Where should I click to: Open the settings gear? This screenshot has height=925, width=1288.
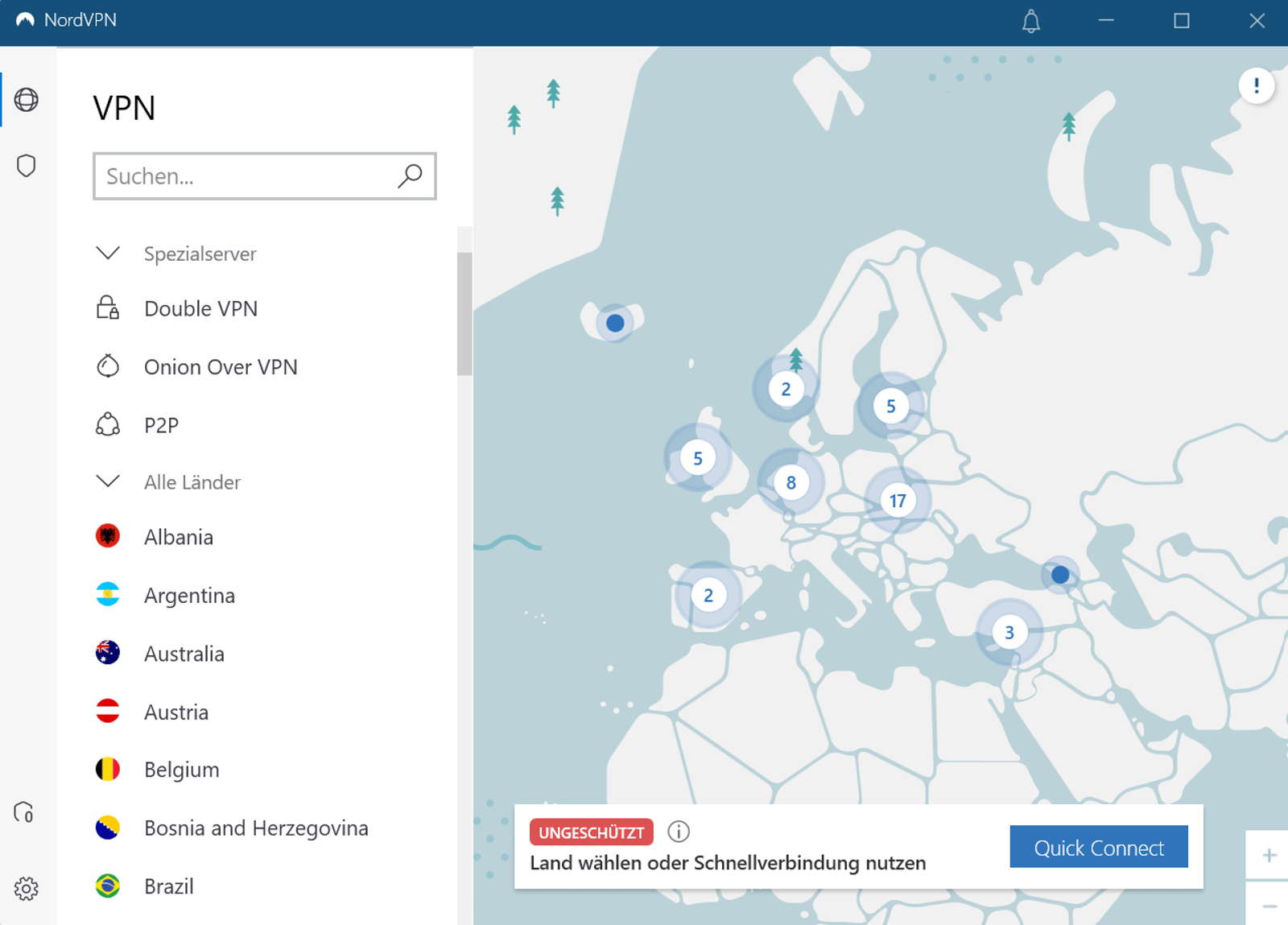point(28,889)
